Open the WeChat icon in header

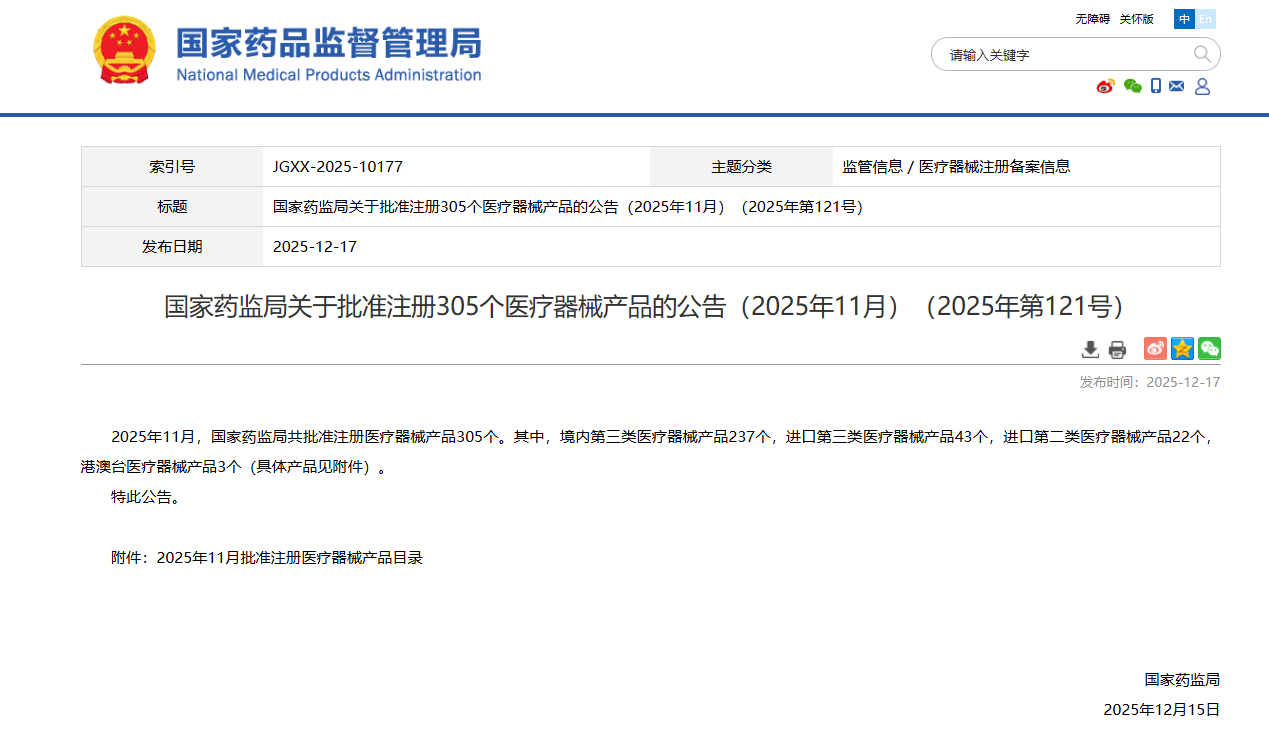pos(1132,87)
